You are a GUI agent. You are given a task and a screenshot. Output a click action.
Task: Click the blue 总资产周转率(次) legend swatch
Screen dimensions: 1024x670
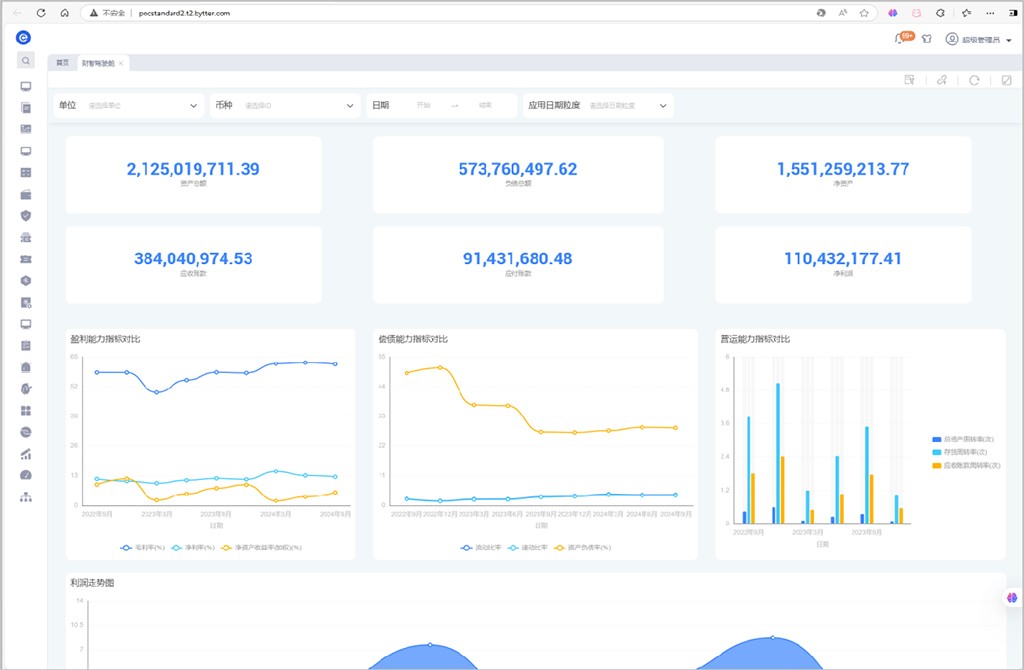[937, 440]
